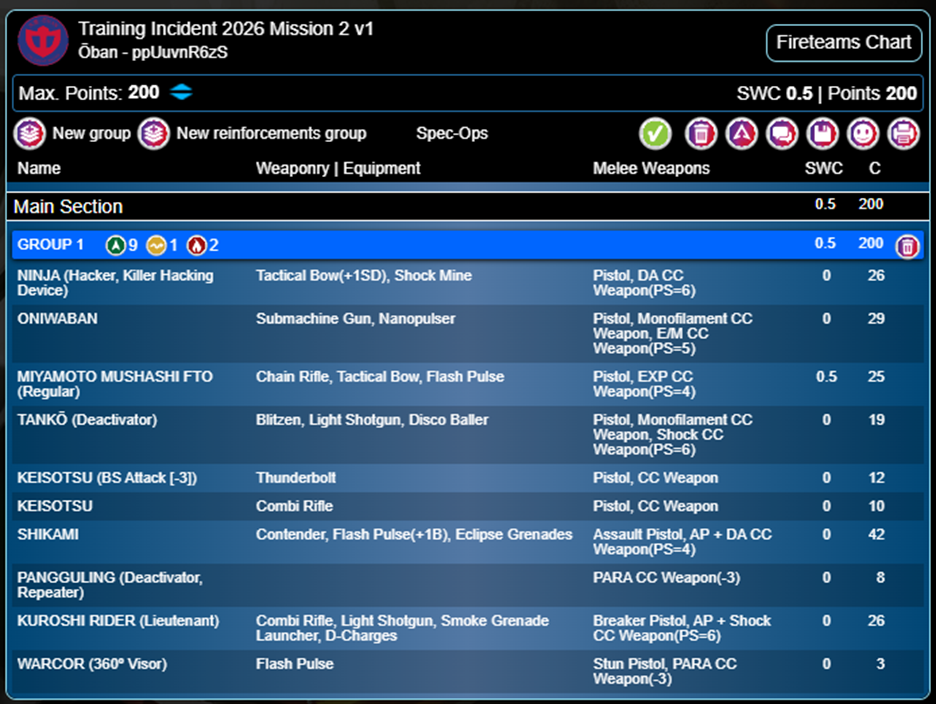Image resolution: width=936 pixels, height=704 pixels.
Task: Click the Name column header
Action: click(x=39, y=168)
